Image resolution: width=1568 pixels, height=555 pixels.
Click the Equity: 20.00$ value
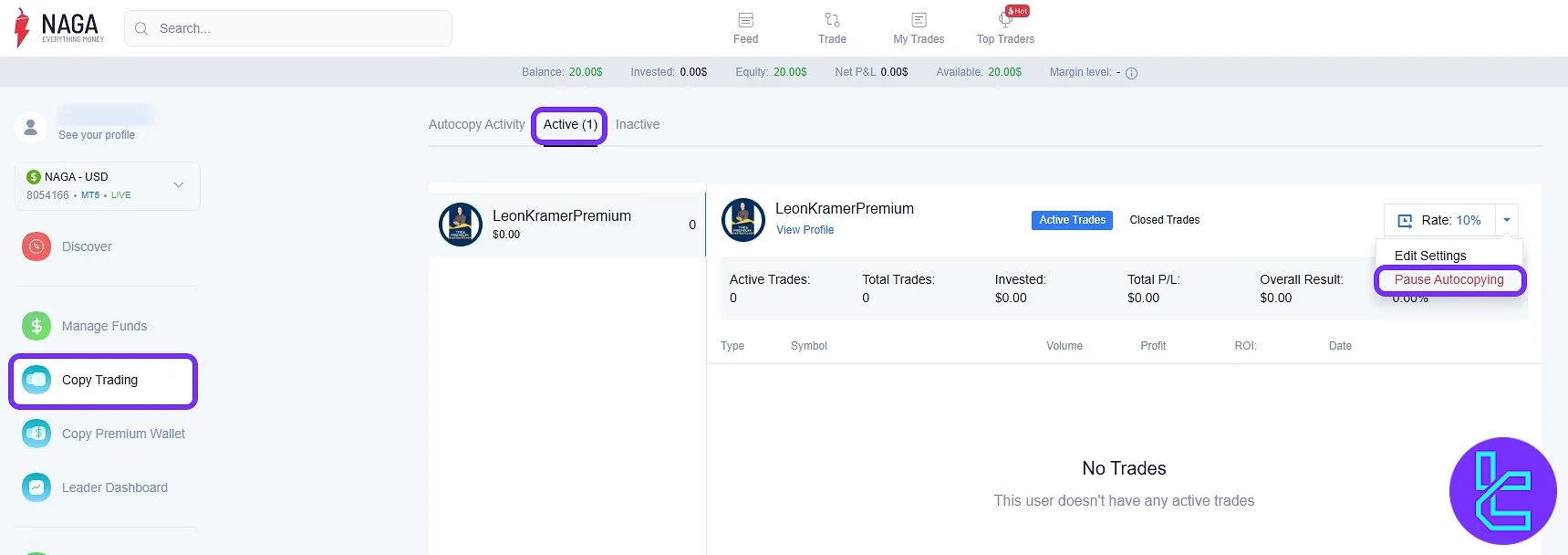pos(790,72)
